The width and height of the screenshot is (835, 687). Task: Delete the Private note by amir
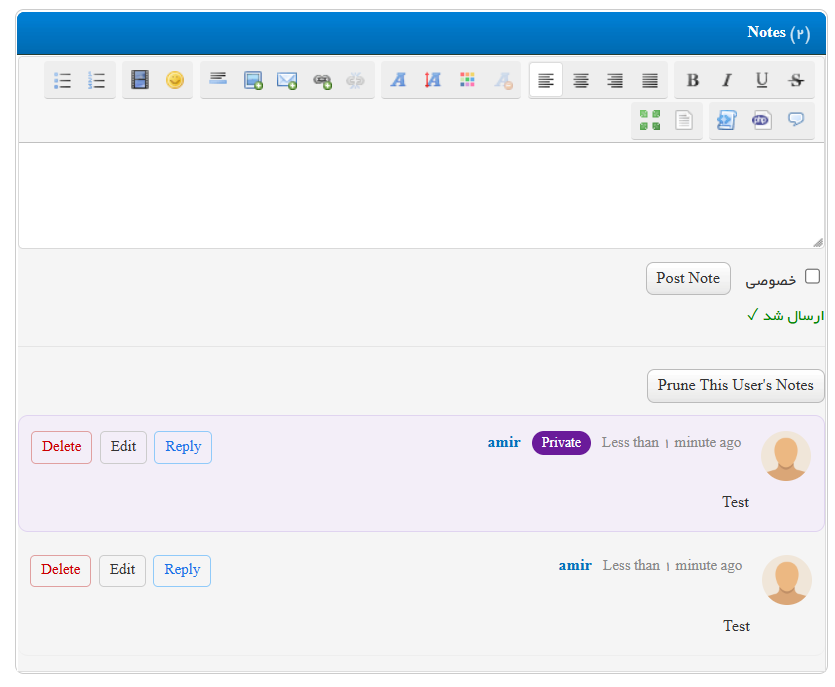tap(61, 447)
